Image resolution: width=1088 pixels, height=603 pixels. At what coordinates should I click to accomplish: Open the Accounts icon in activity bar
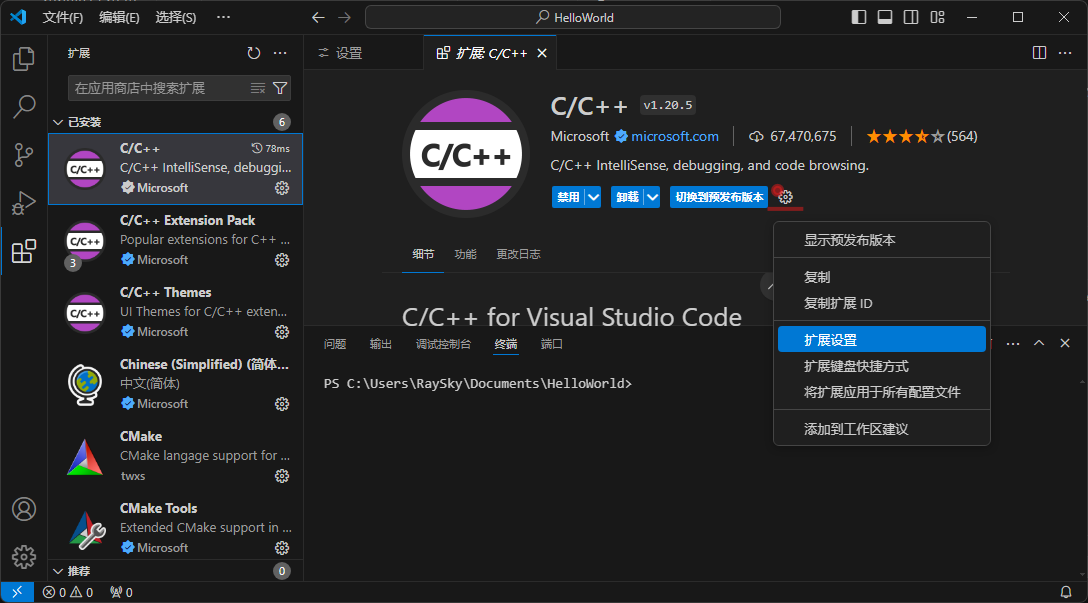coord(24,509)
